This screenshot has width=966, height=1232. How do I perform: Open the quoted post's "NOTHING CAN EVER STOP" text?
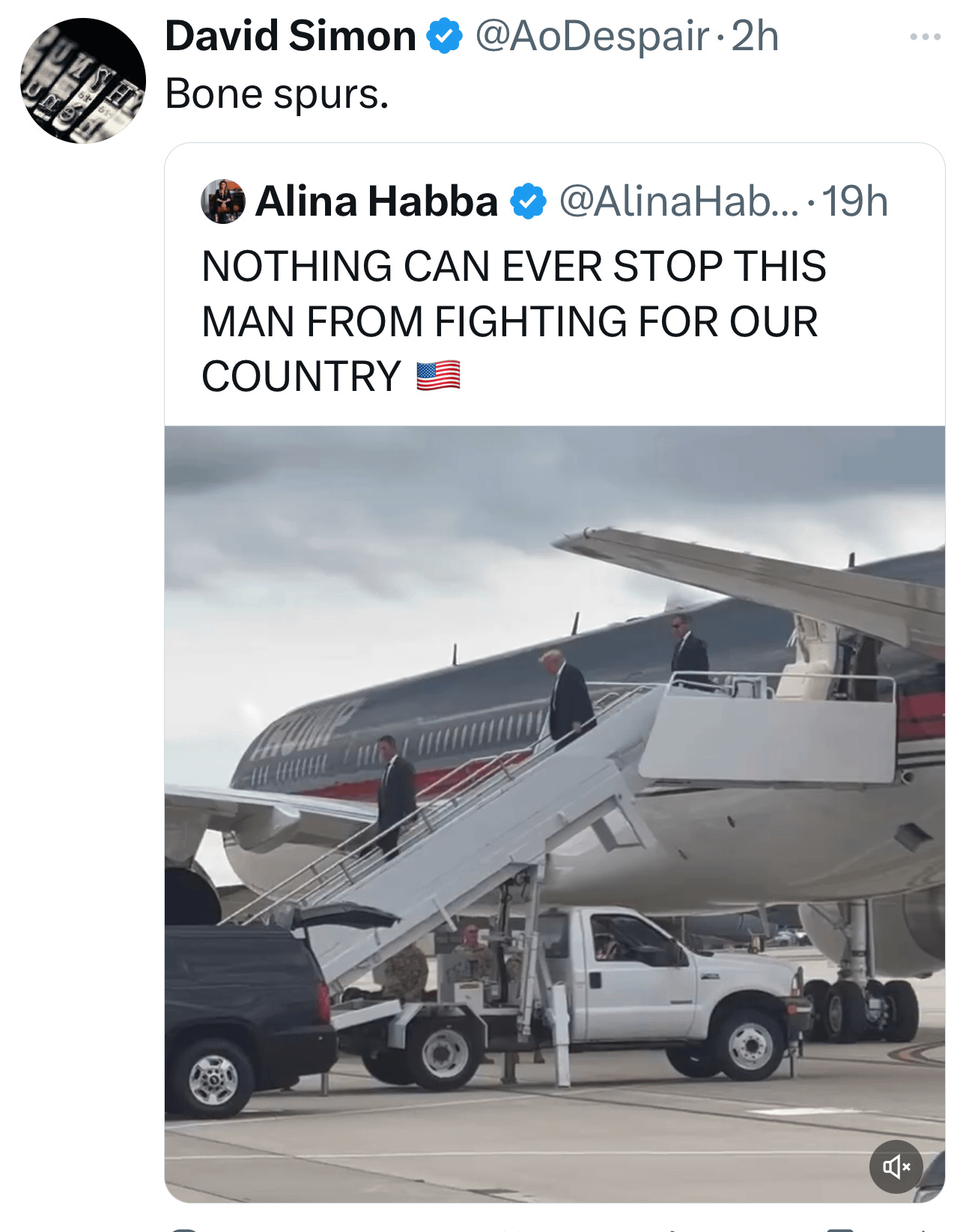(x=514, y=321)
